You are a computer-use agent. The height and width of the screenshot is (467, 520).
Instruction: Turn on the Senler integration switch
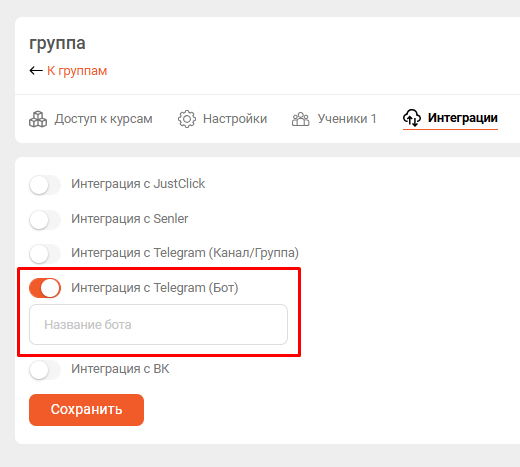point(45,220)
